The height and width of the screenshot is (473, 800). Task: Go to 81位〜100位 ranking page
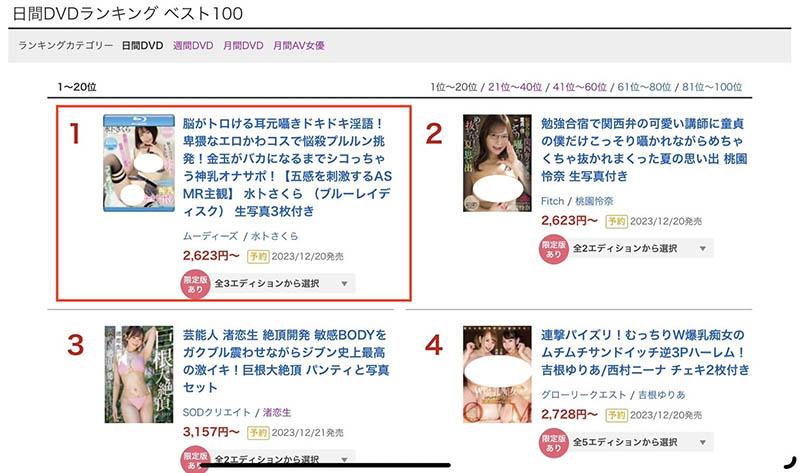pyautogui.click(x=712, y=87)
